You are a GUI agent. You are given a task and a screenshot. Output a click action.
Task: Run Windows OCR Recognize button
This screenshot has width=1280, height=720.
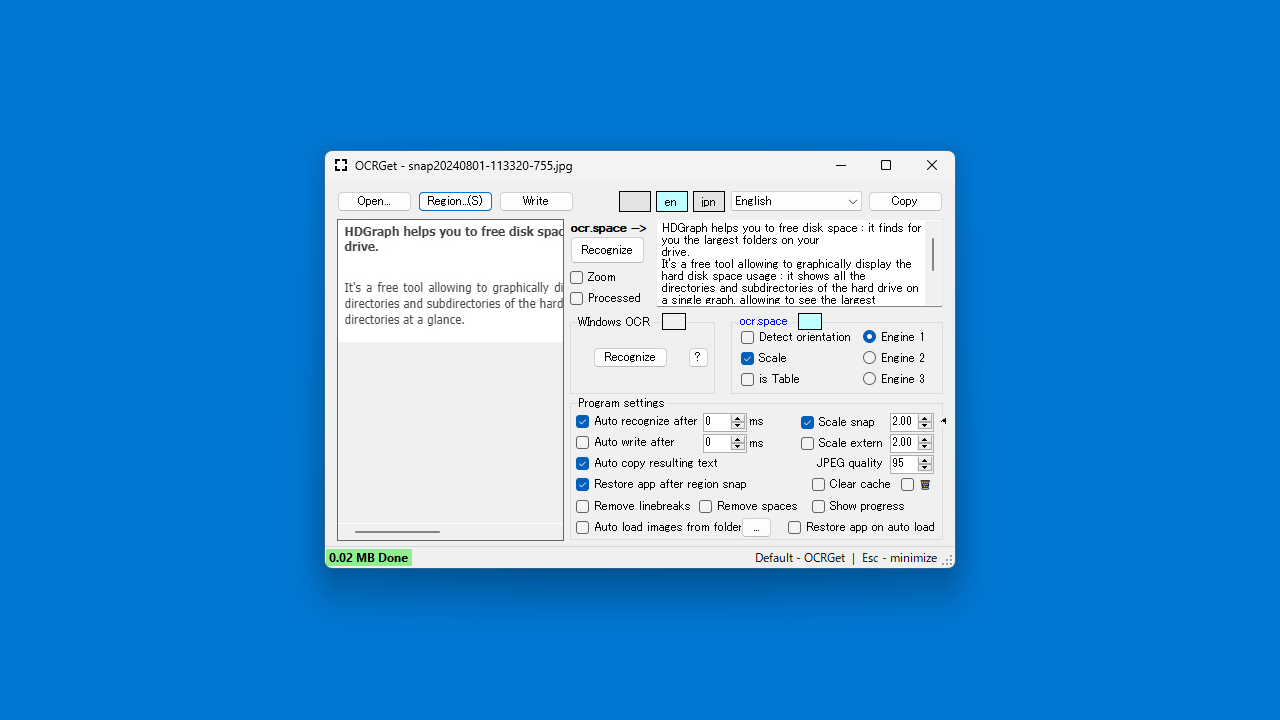pos(630,357)
